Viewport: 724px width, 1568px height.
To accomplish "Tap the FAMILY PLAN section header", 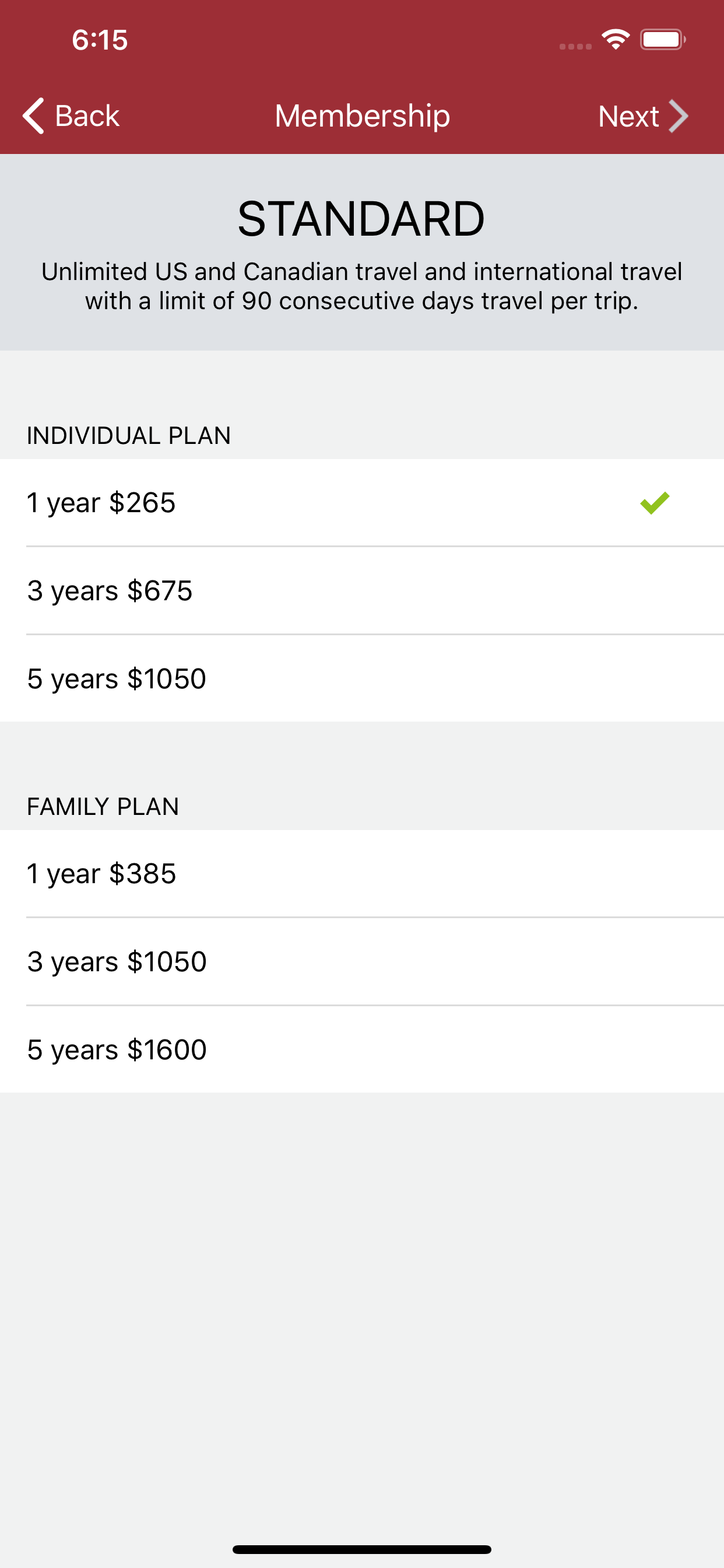I will click(x=103, y=807).
